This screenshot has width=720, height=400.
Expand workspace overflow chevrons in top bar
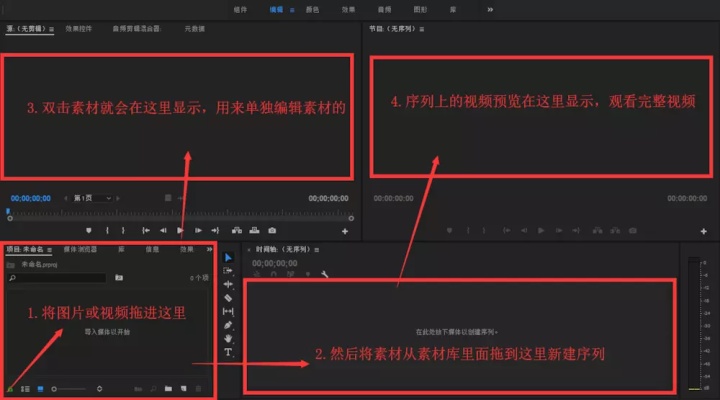(490, 10)
